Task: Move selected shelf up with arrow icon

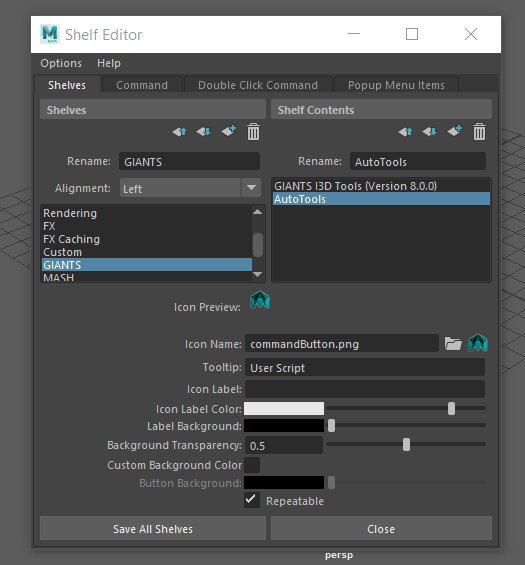Action: click(180, 132)
